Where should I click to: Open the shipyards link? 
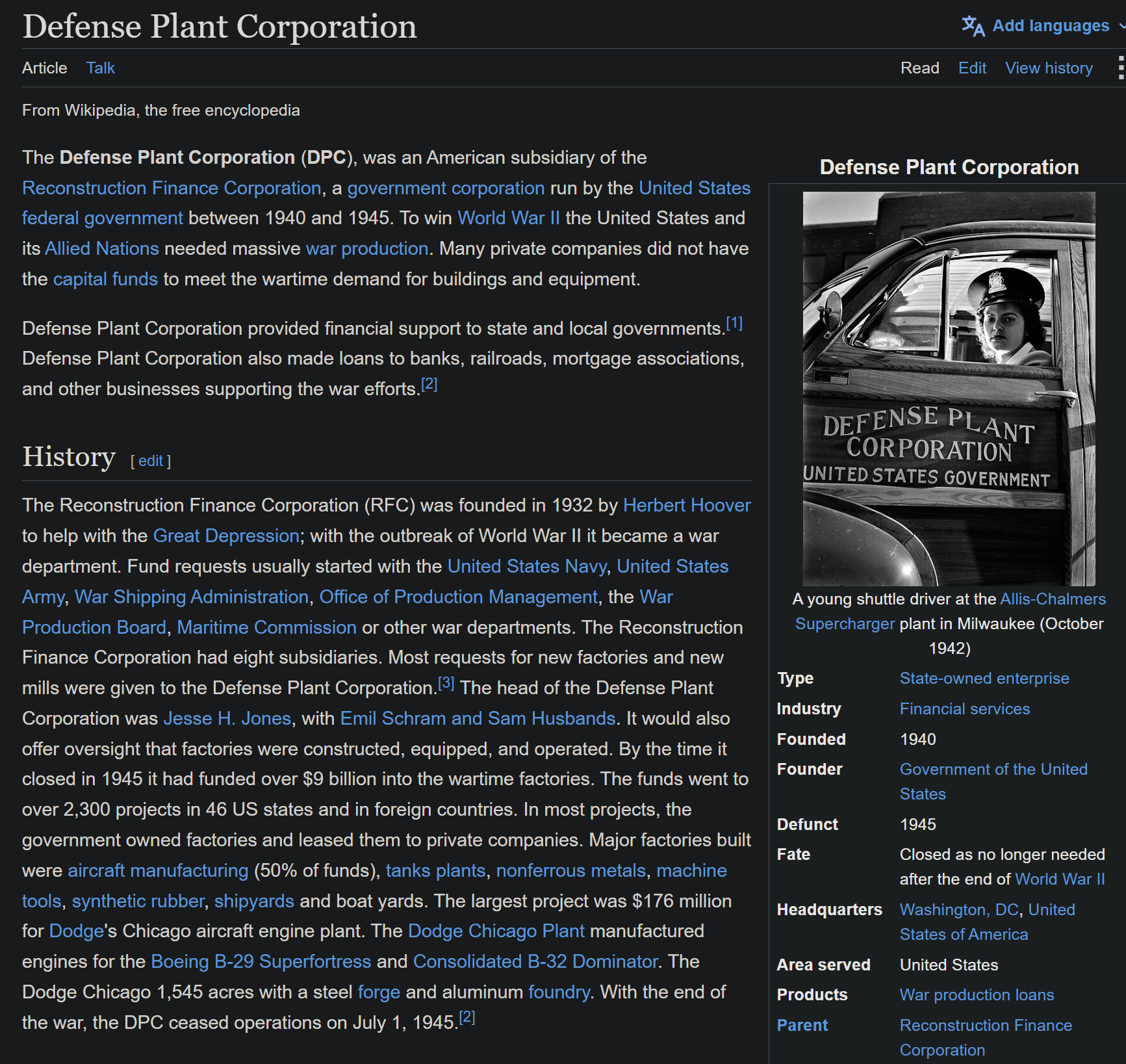pos(254,901)
